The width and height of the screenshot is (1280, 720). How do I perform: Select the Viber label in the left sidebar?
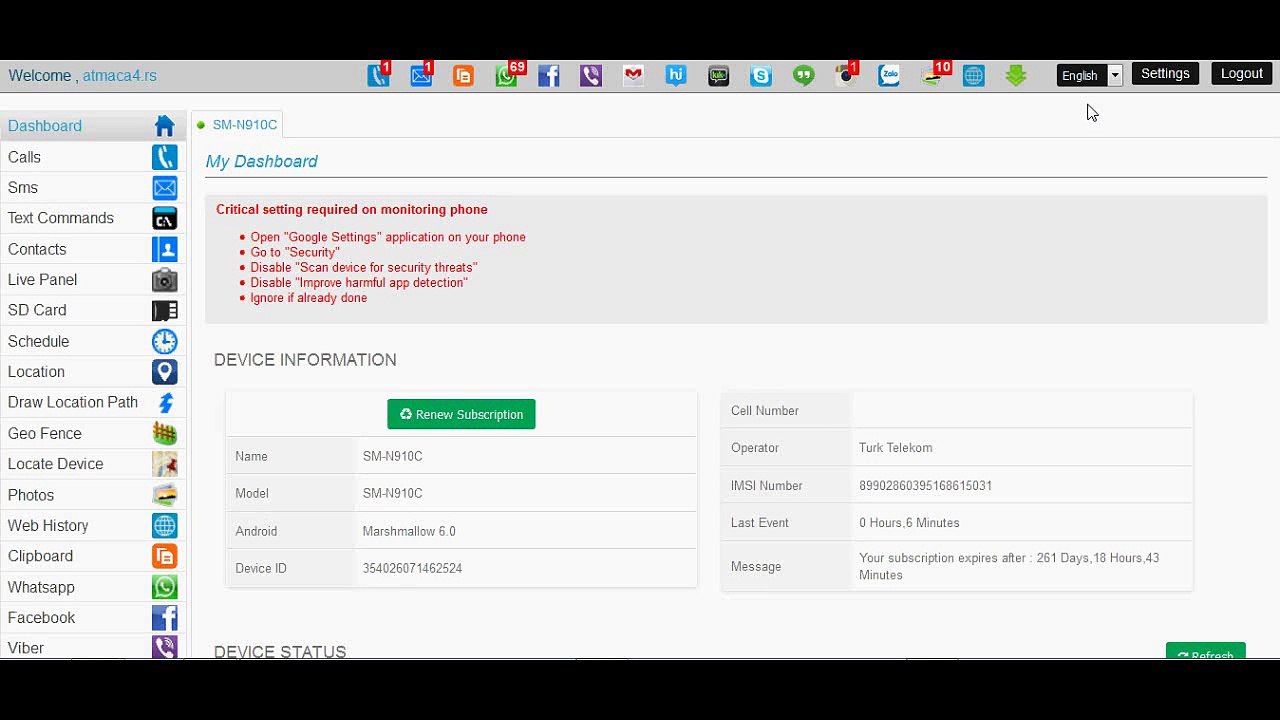26,648
